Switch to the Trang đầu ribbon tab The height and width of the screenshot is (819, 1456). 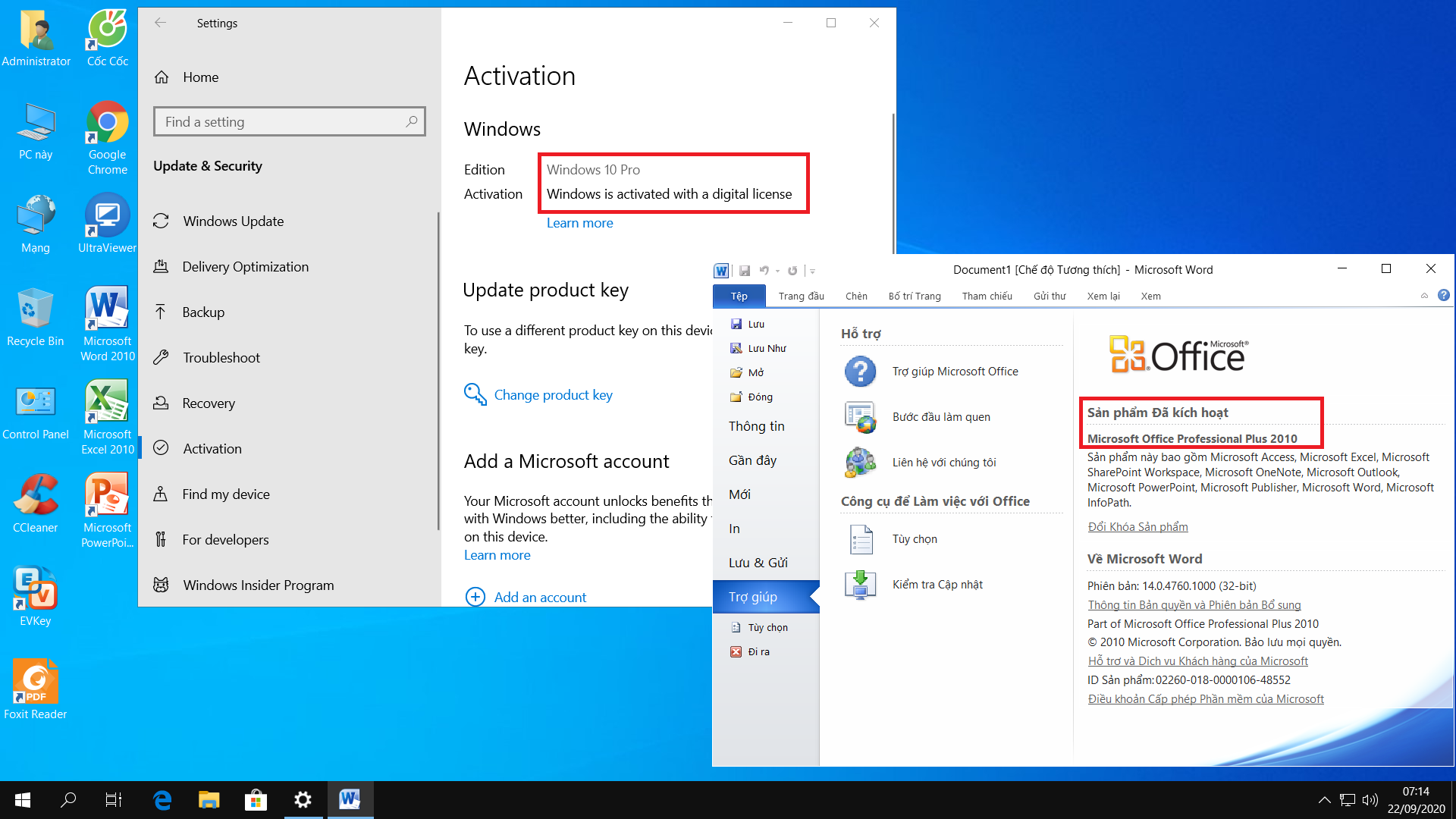(x=801, y=296)
